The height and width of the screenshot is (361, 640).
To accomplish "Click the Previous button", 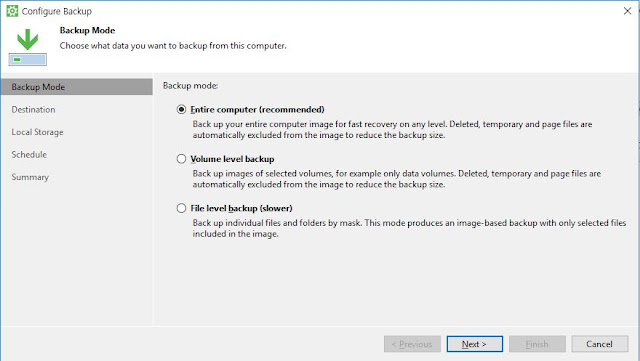I will (412, 344).
